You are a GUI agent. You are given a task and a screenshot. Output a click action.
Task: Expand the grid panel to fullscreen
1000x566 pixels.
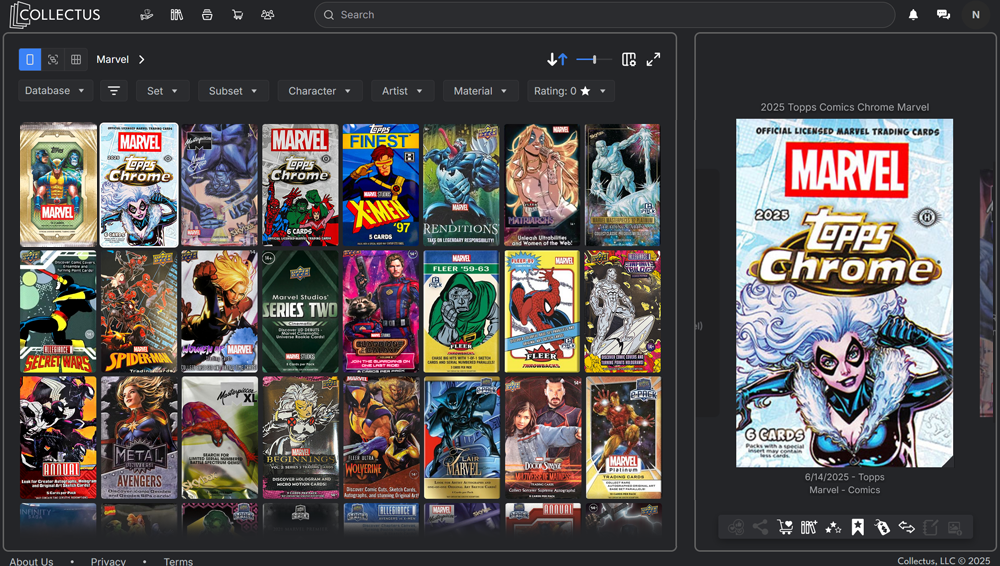coord(653,59)
